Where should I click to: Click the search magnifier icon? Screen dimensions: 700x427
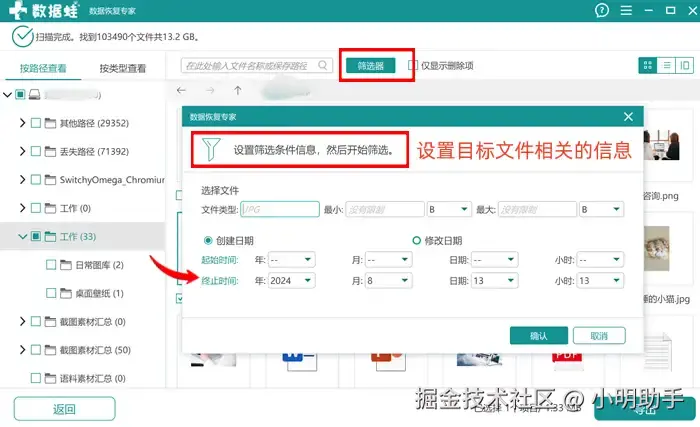(322, 65)
